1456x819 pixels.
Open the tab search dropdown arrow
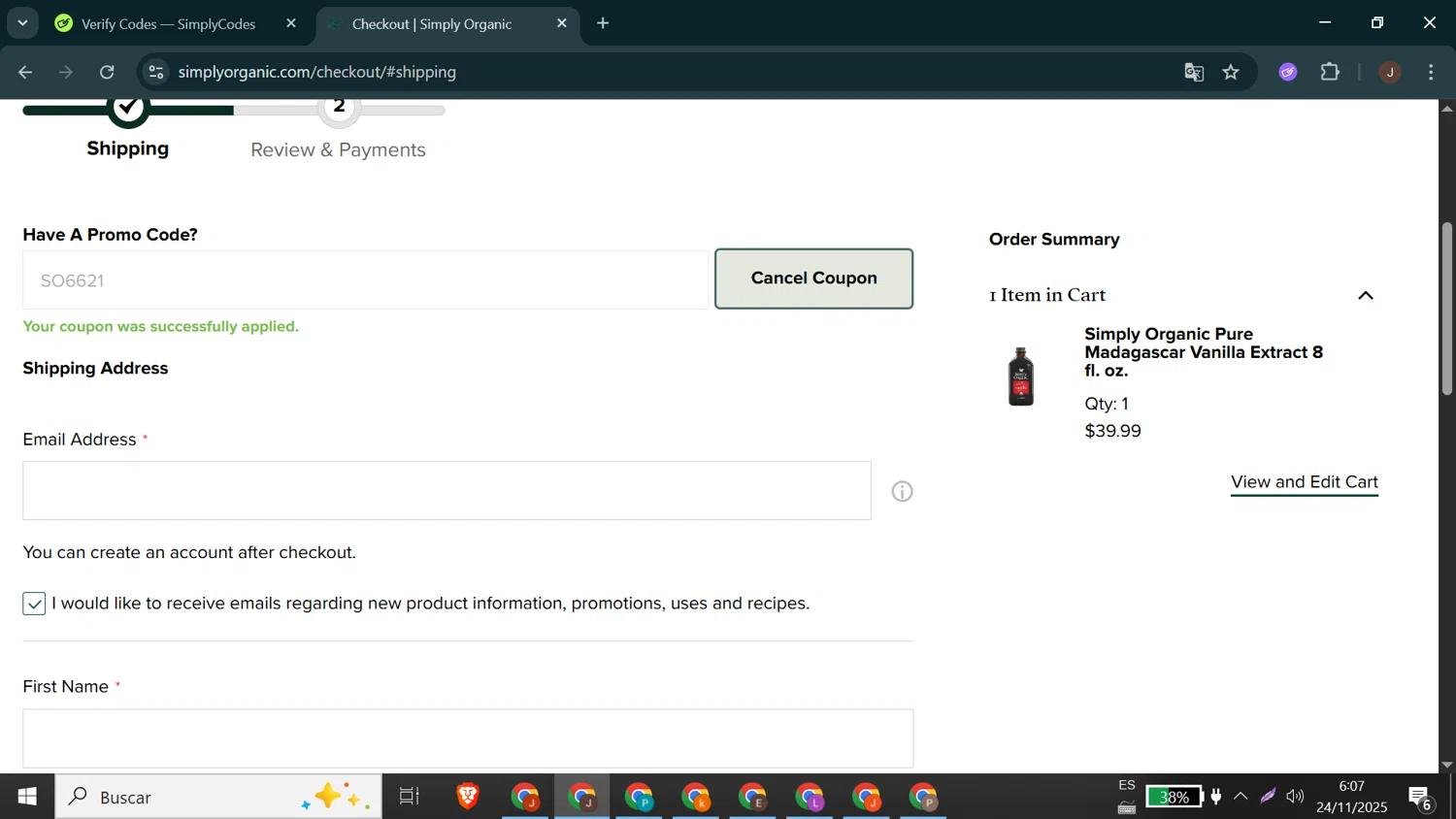[22, 23]
